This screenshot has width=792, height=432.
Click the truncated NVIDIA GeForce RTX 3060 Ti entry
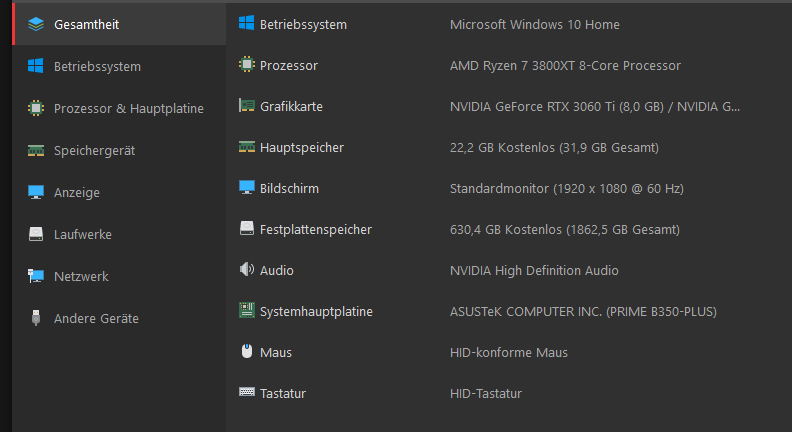click(x=595, y=107)
